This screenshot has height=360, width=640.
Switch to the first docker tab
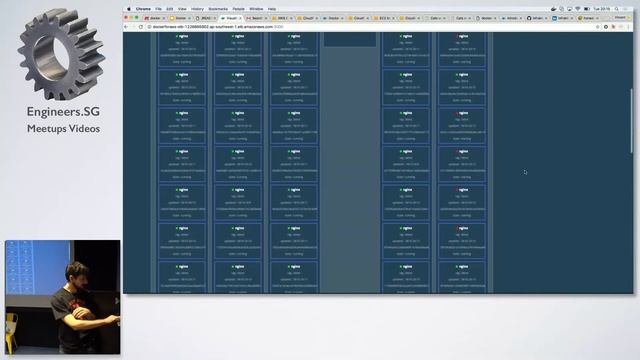(x=155, y=18)
